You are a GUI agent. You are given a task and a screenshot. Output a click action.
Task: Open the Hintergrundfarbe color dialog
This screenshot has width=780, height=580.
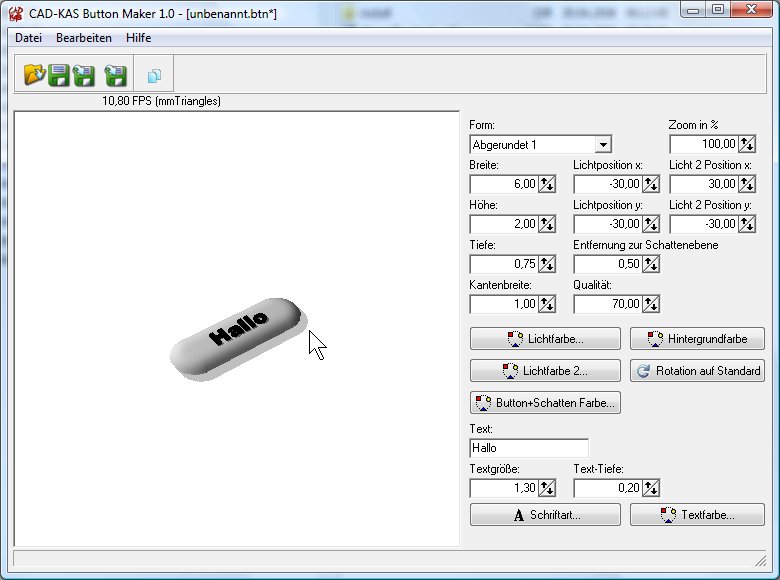coord(697,339)
